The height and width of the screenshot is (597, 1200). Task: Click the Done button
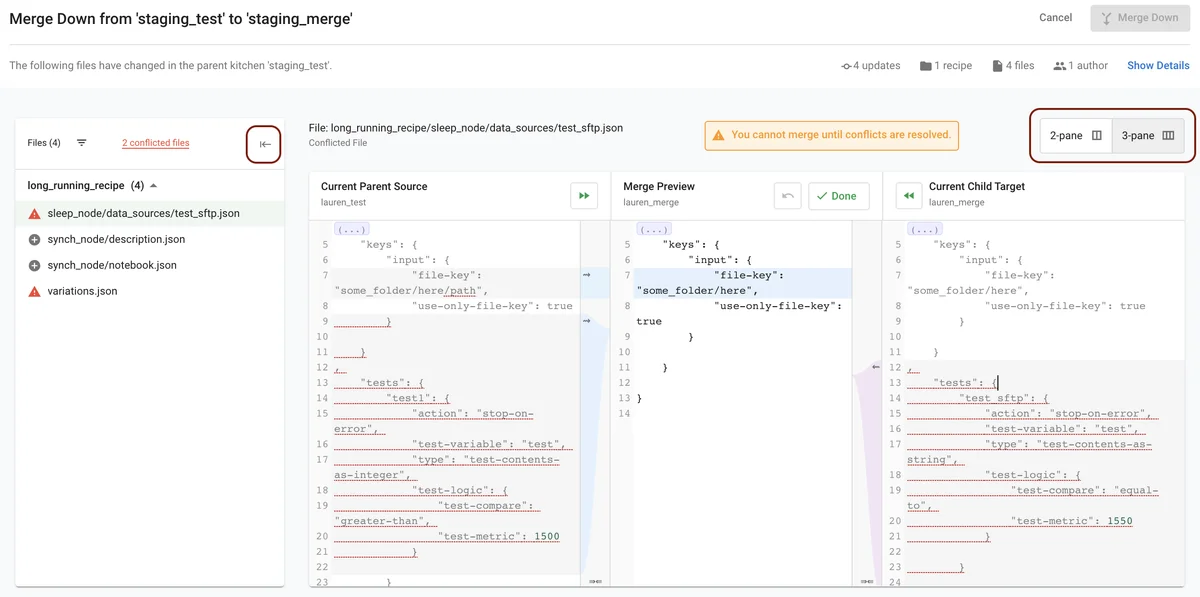[838, 196]
